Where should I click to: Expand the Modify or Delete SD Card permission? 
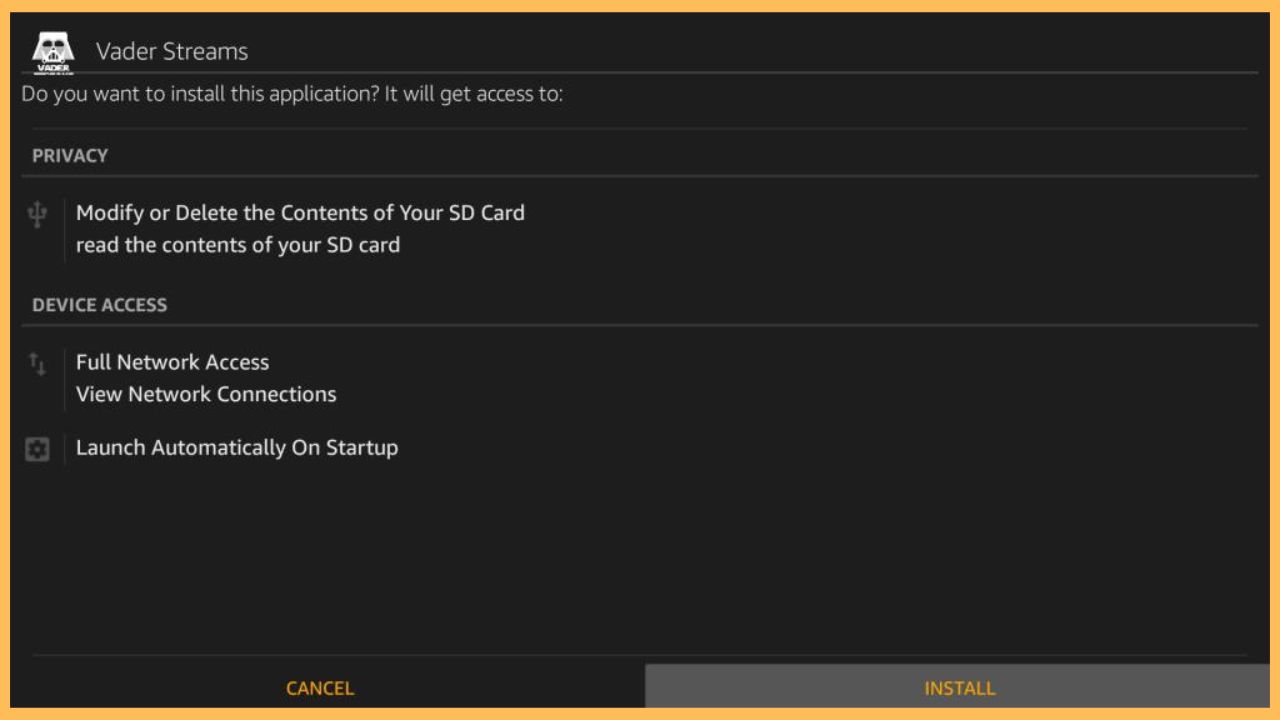[x=300, y=213]
